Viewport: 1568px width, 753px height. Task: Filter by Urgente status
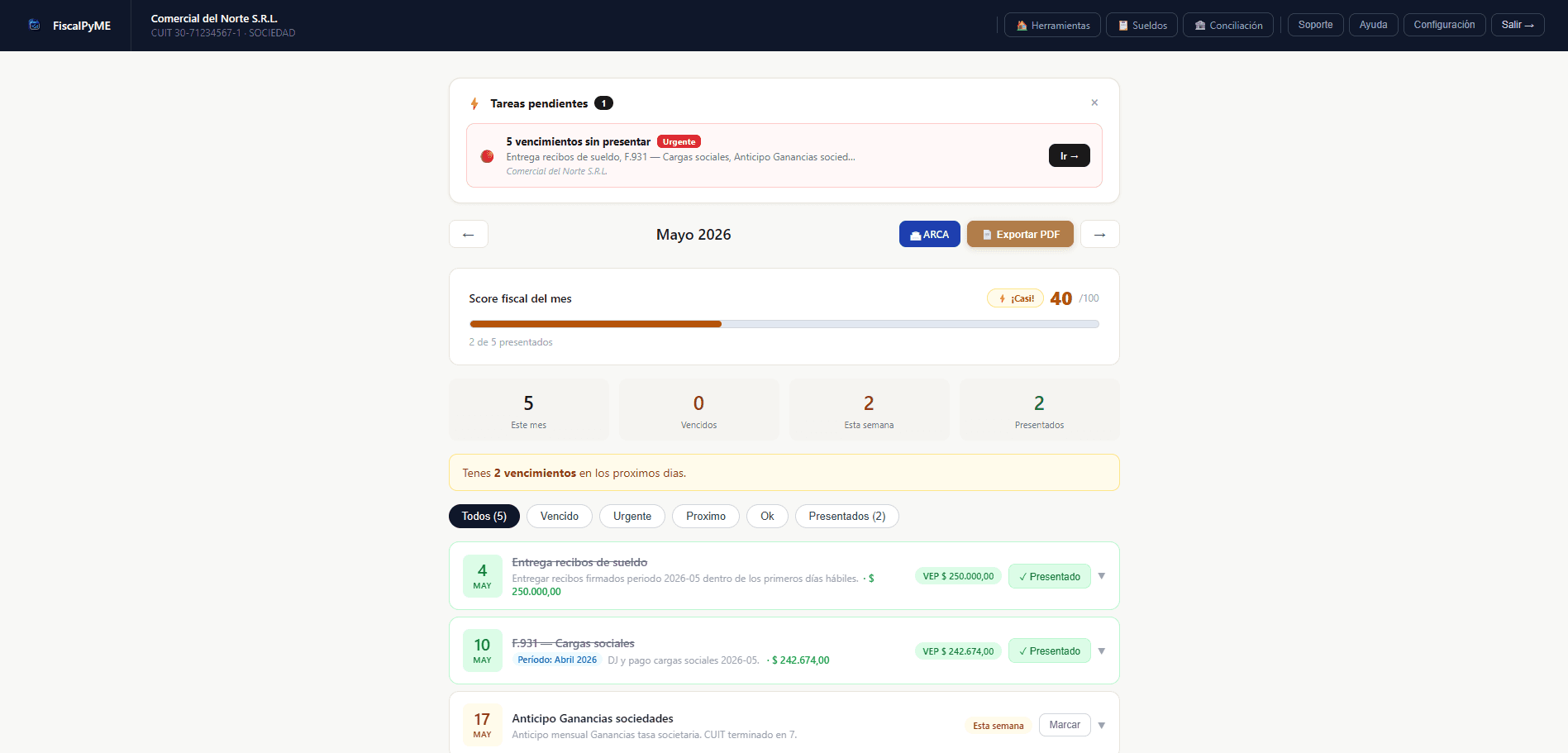click(632, 516)
